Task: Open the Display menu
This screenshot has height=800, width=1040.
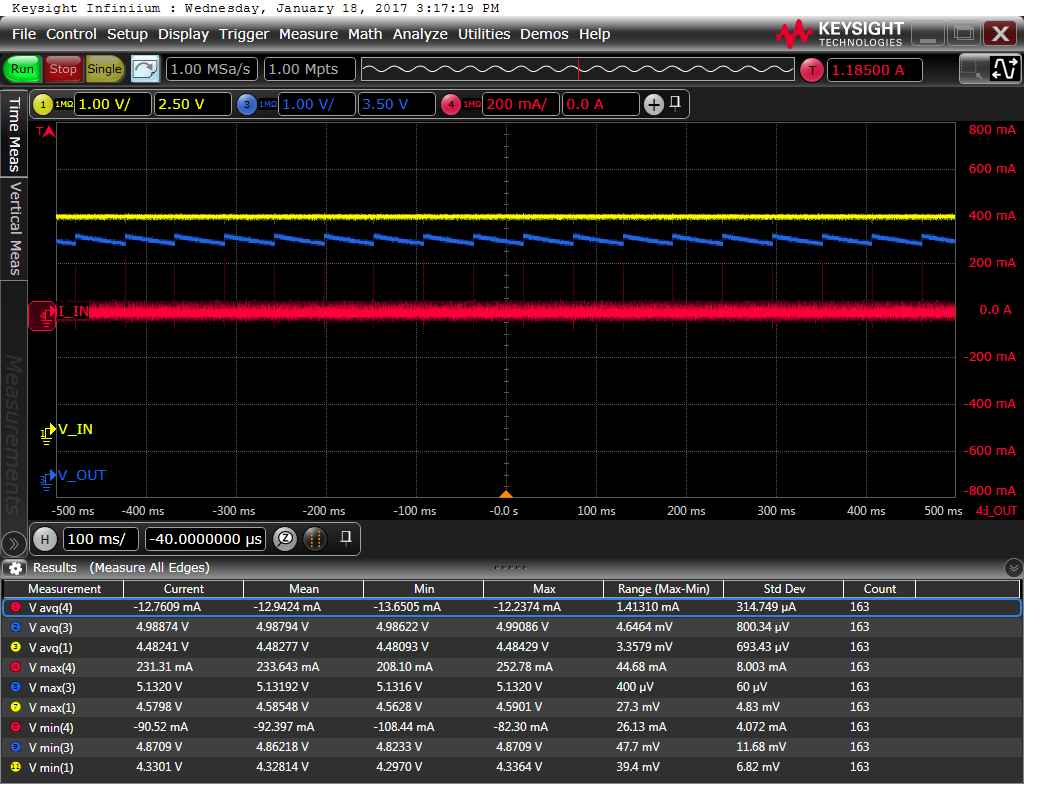Action: (x=183, y=34)
